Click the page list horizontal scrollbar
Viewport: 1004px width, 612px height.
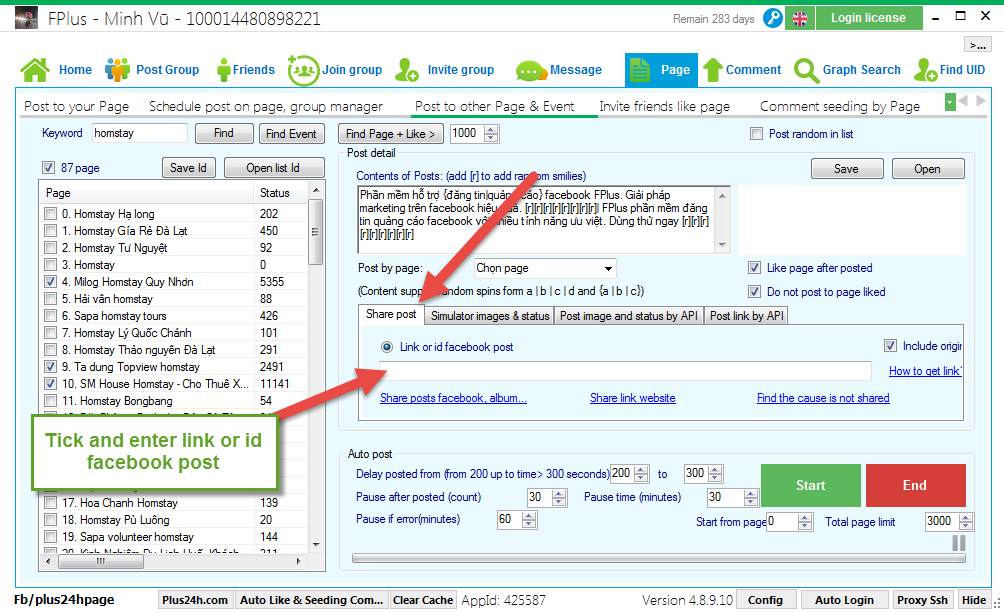pyautogui.click(x=174, y=561)
